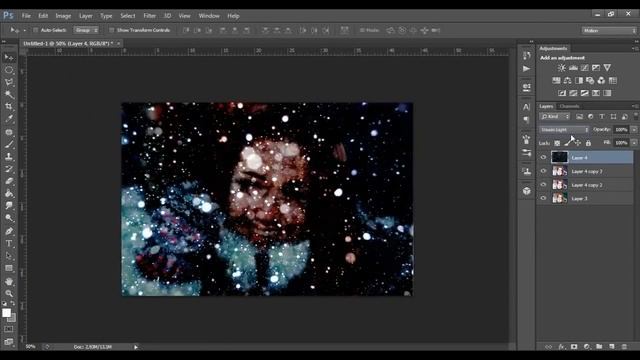The width and height of the screenshot is (640, 360).
Task: Select the History Brush tool
Action: coord(9,169)
